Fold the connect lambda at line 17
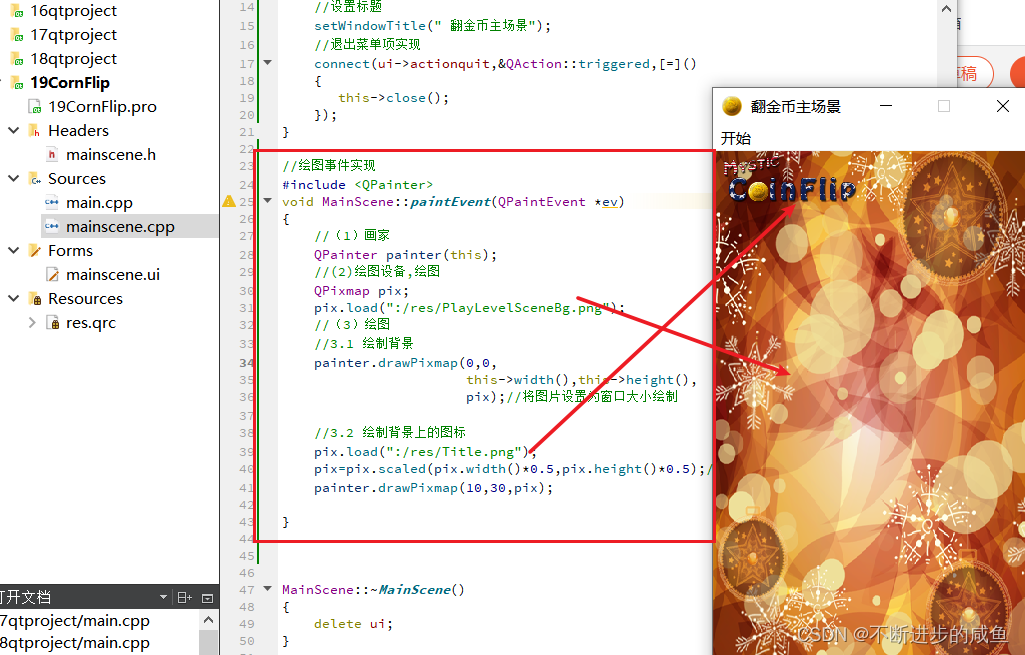The image size is (1025, 655). click(267, 63)
